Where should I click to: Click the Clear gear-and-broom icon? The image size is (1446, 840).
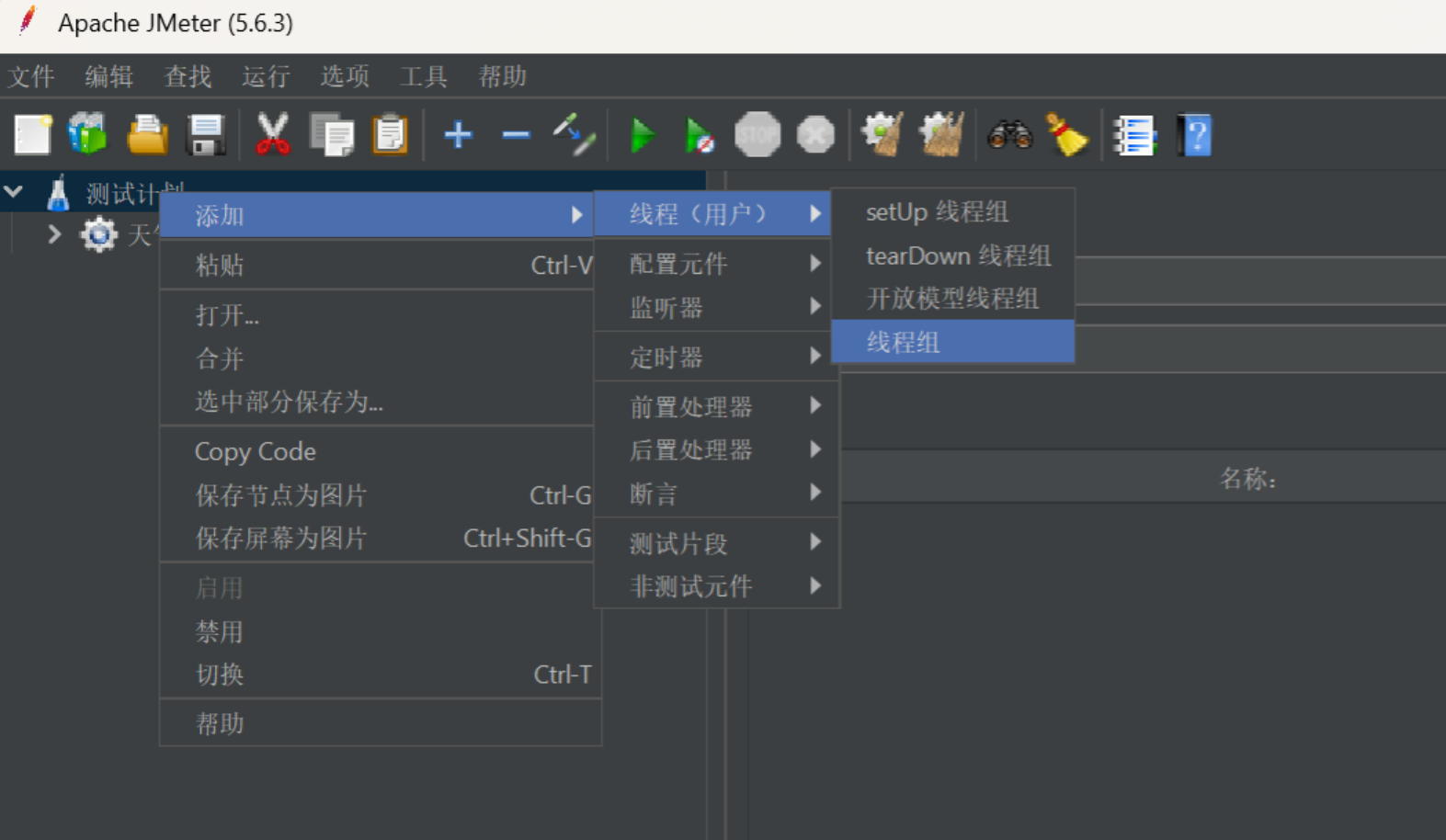coord(882,136)
